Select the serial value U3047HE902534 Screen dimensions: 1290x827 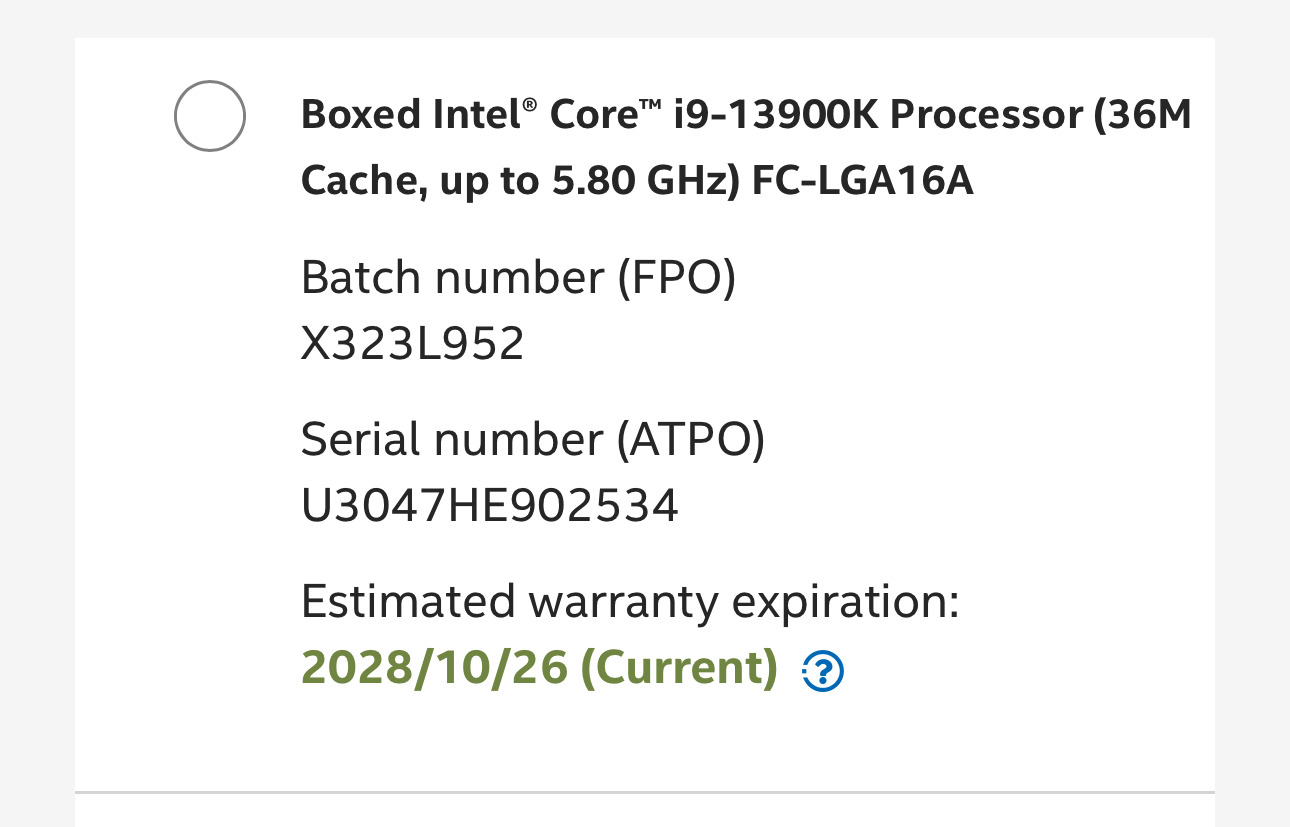[x=489, y=506]
